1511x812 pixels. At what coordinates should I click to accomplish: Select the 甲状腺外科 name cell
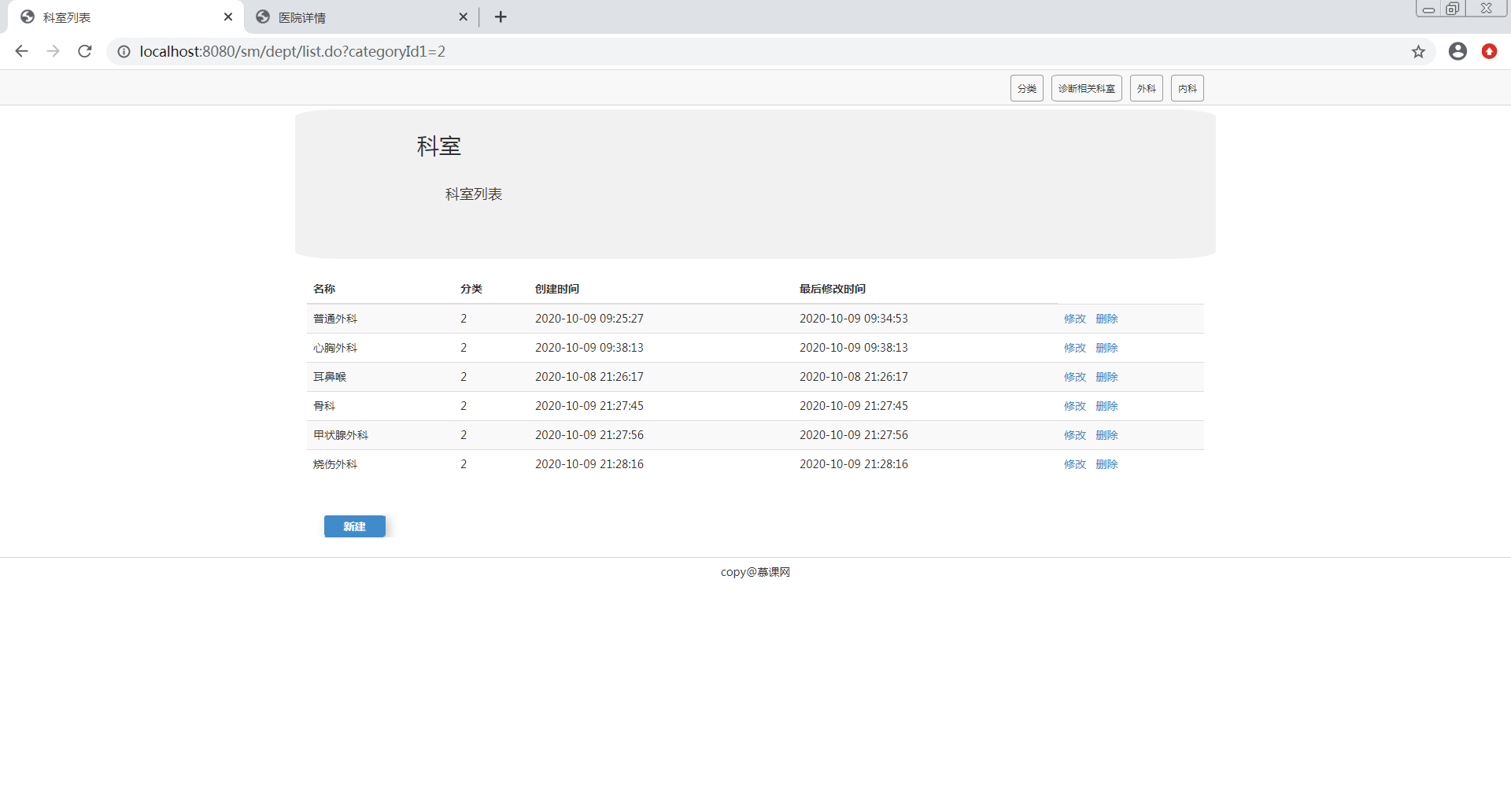(x=341, y=435)
